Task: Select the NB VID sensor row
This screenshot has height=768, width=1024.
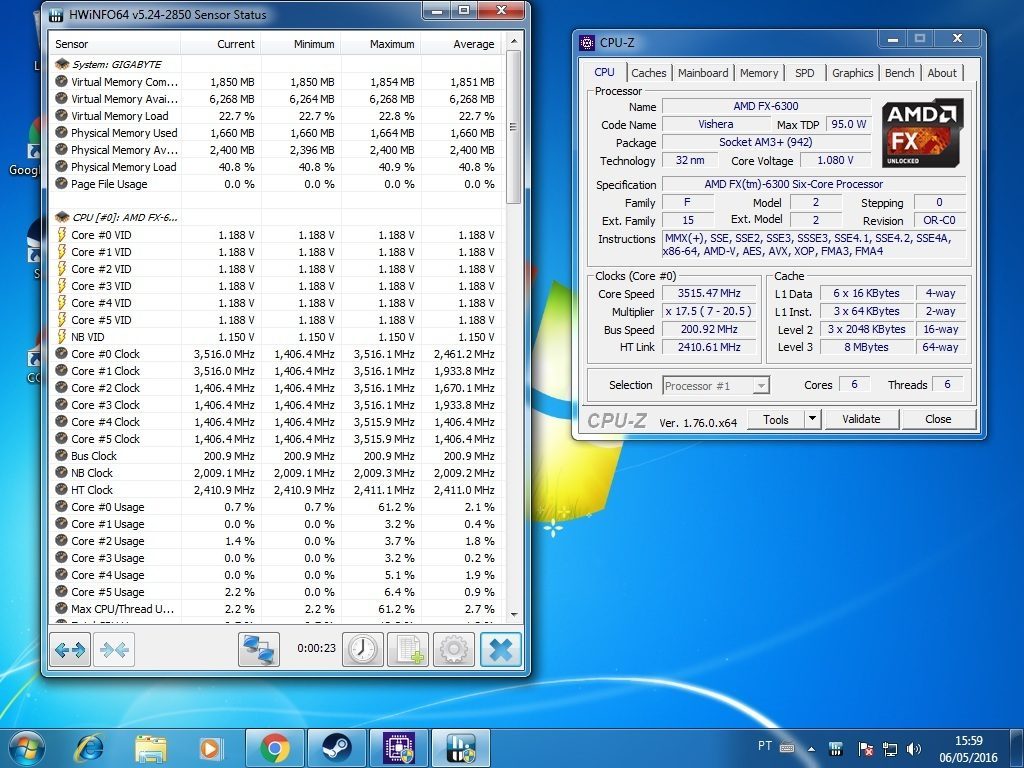Action: 276,337
